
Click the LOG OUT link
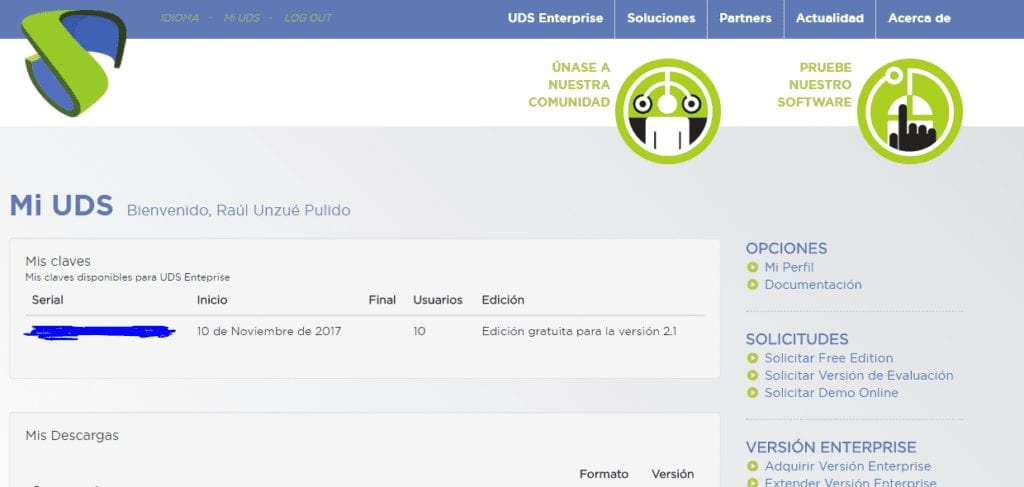click(x=308, y=18)
